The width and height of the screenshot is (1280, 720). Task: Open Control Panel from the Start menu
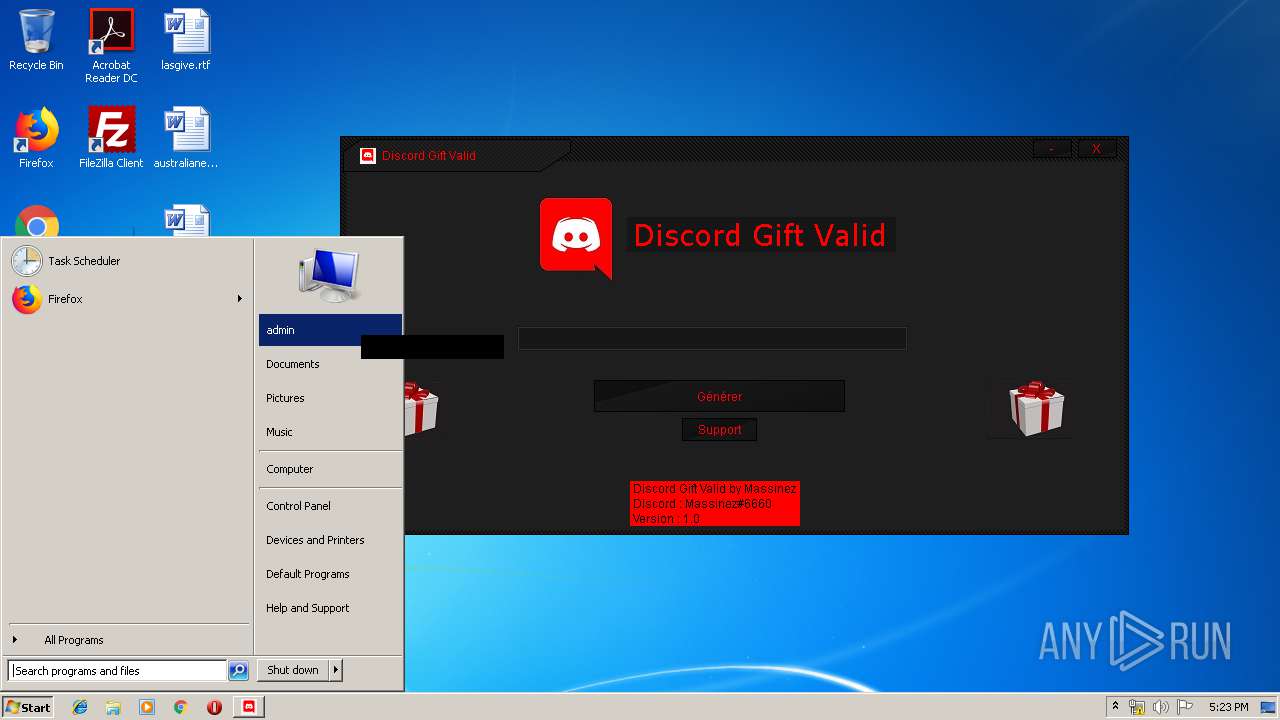(x=330, y=506)
